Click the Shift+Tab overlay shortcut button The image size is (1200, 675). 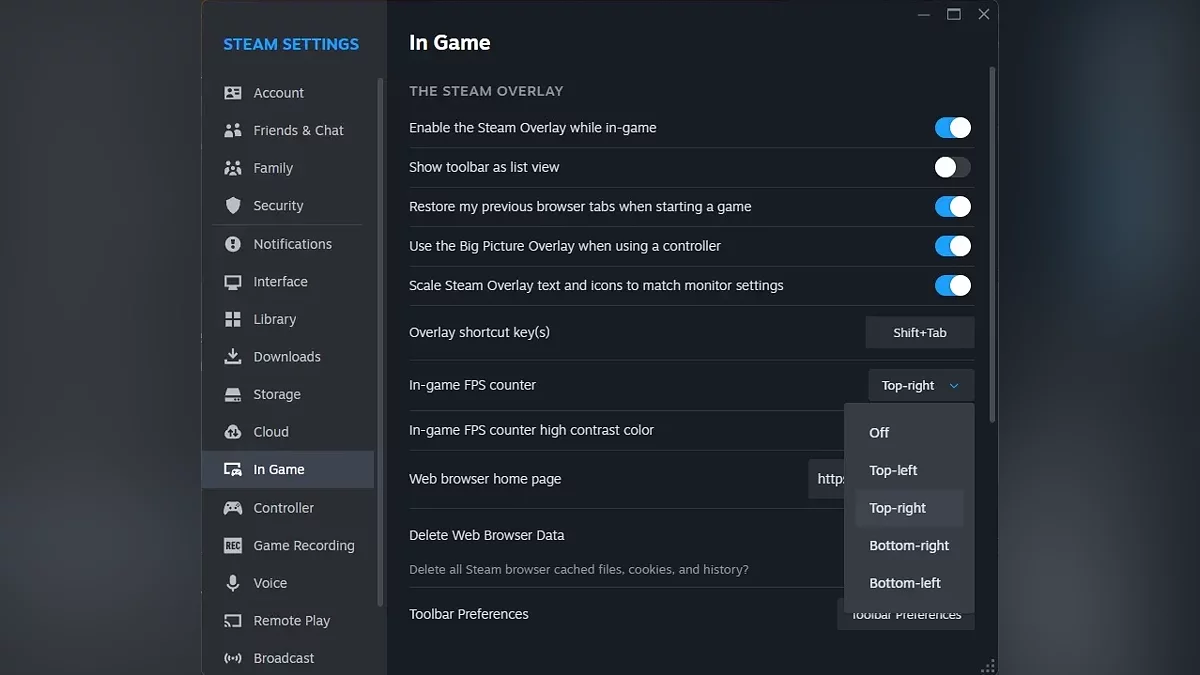pos(919,333)
